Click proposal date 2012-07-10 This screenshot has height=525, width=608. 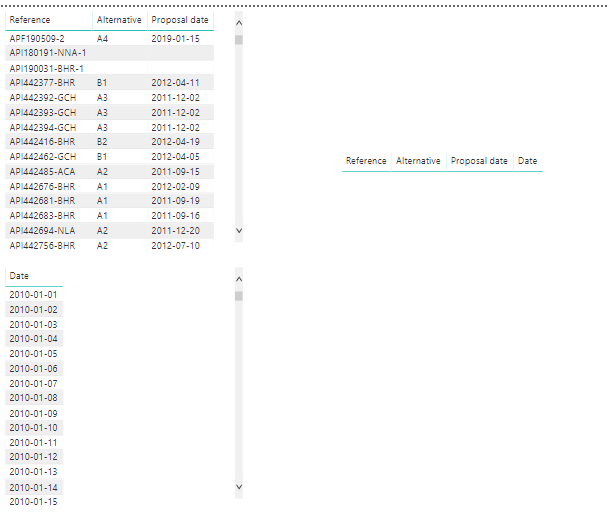pyautogui.click(x=175, y=245)
